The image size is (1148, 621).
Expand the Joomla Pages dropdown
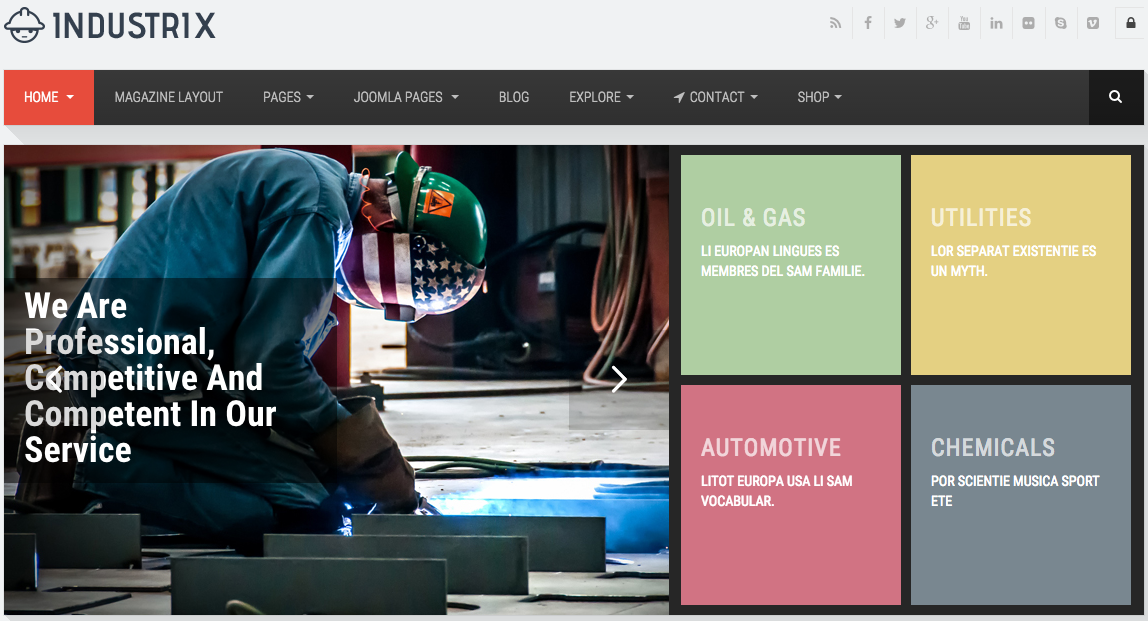tap(406, 97)
